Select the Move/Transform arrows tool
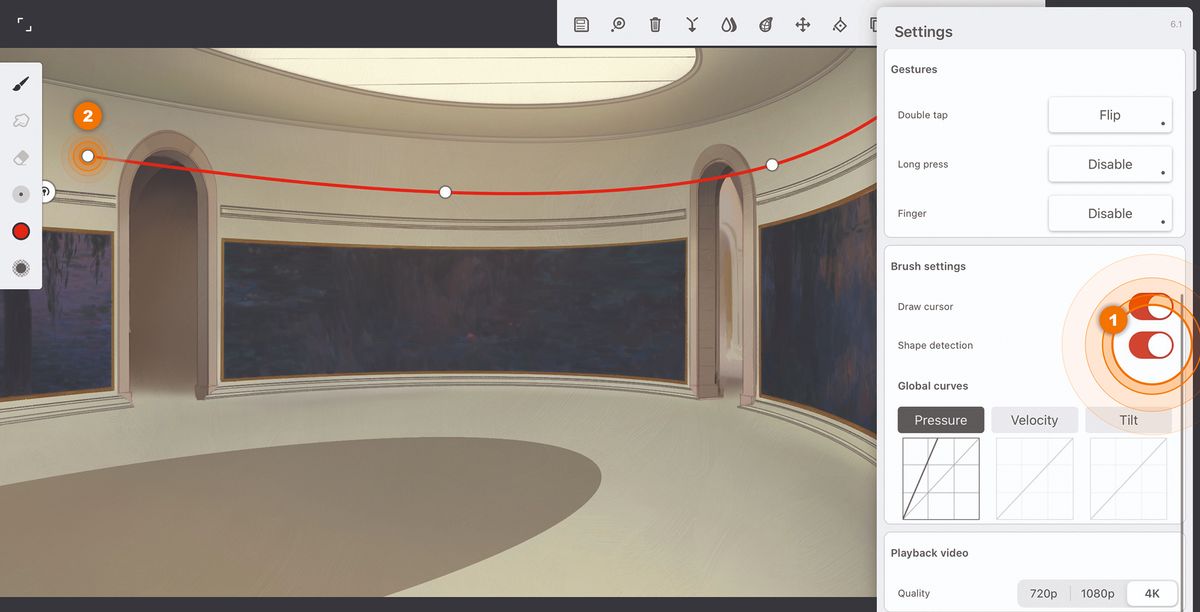1200x612 pixels. pyautogui.click(x=803, y=24)
